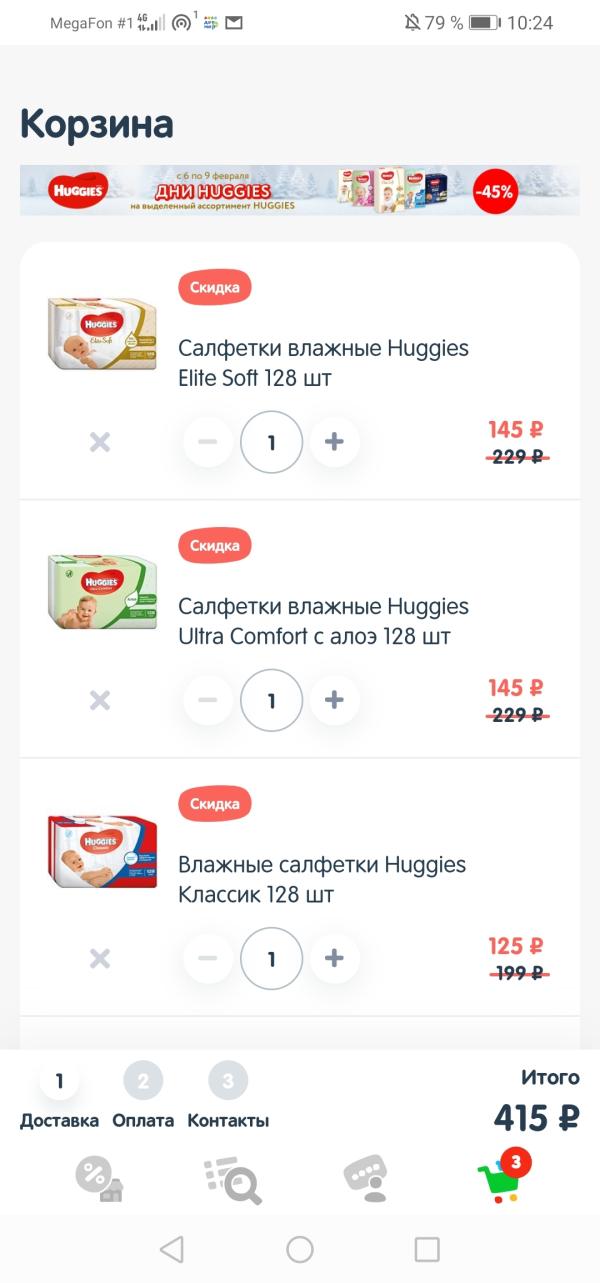Viewport: 600px width, 1283px height.
Task: Open the catalog search icon
Action: [232, 1180]
